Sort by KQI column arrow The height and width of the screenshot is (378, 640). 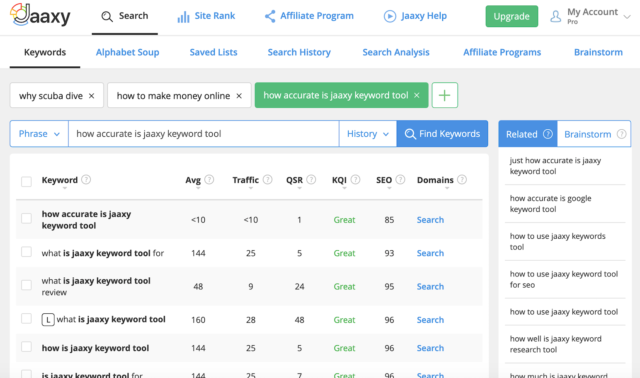[344, 188]
